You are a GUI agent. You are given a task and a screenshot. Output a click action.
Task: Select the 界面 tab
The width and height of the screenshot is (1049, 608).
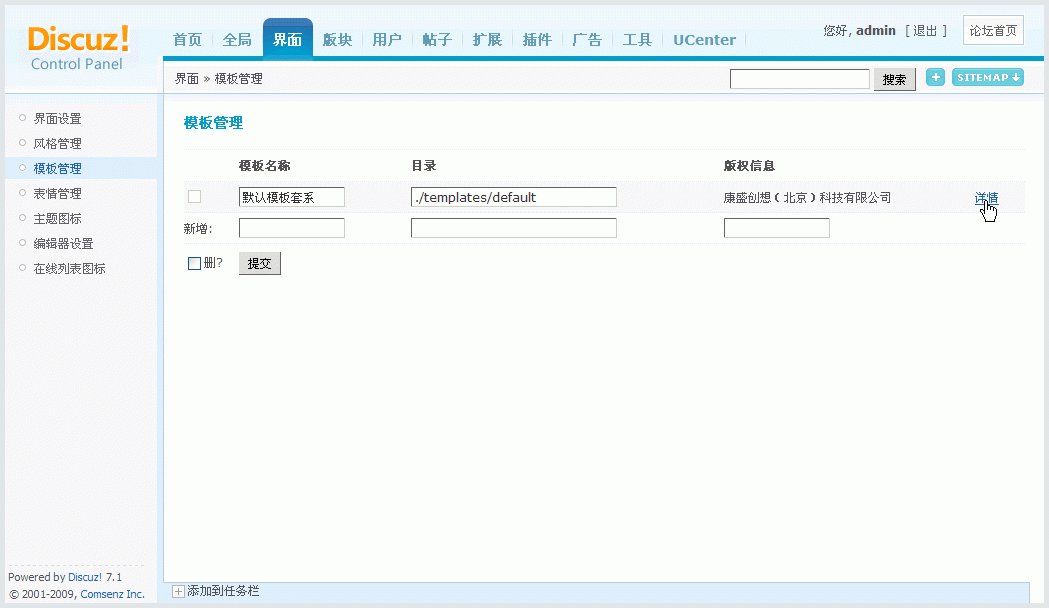click(288, 40)
